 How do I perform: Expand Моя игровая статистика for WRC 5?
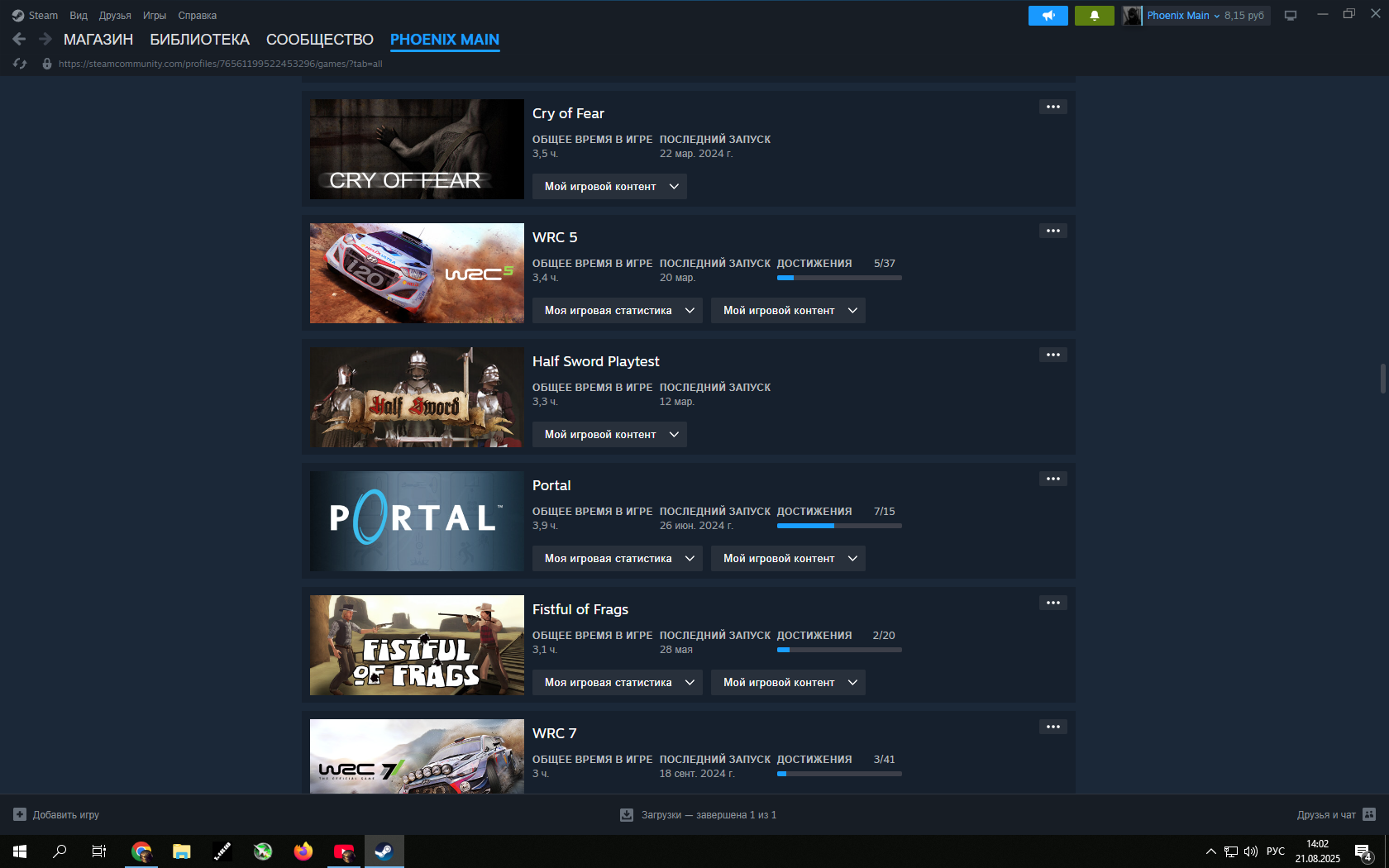(x=618, y=311)
